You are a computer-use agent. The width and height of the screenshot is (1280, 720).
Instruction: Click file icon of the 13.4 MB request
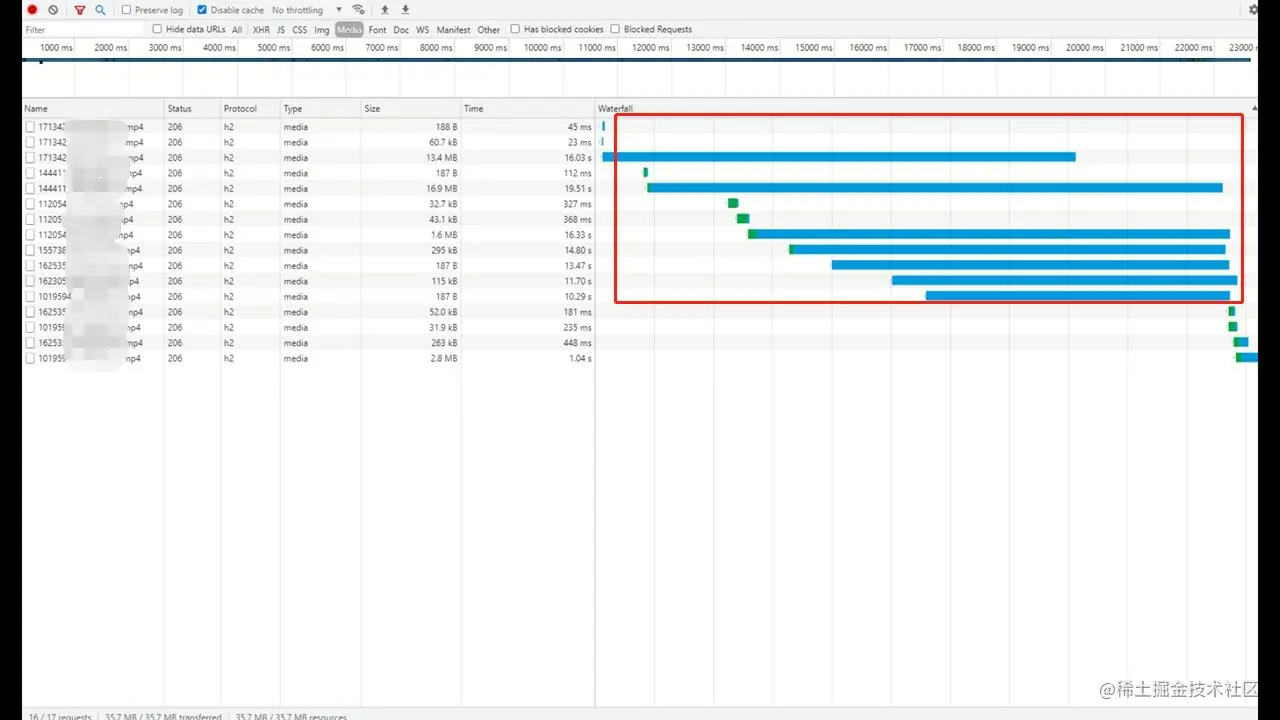30,158
